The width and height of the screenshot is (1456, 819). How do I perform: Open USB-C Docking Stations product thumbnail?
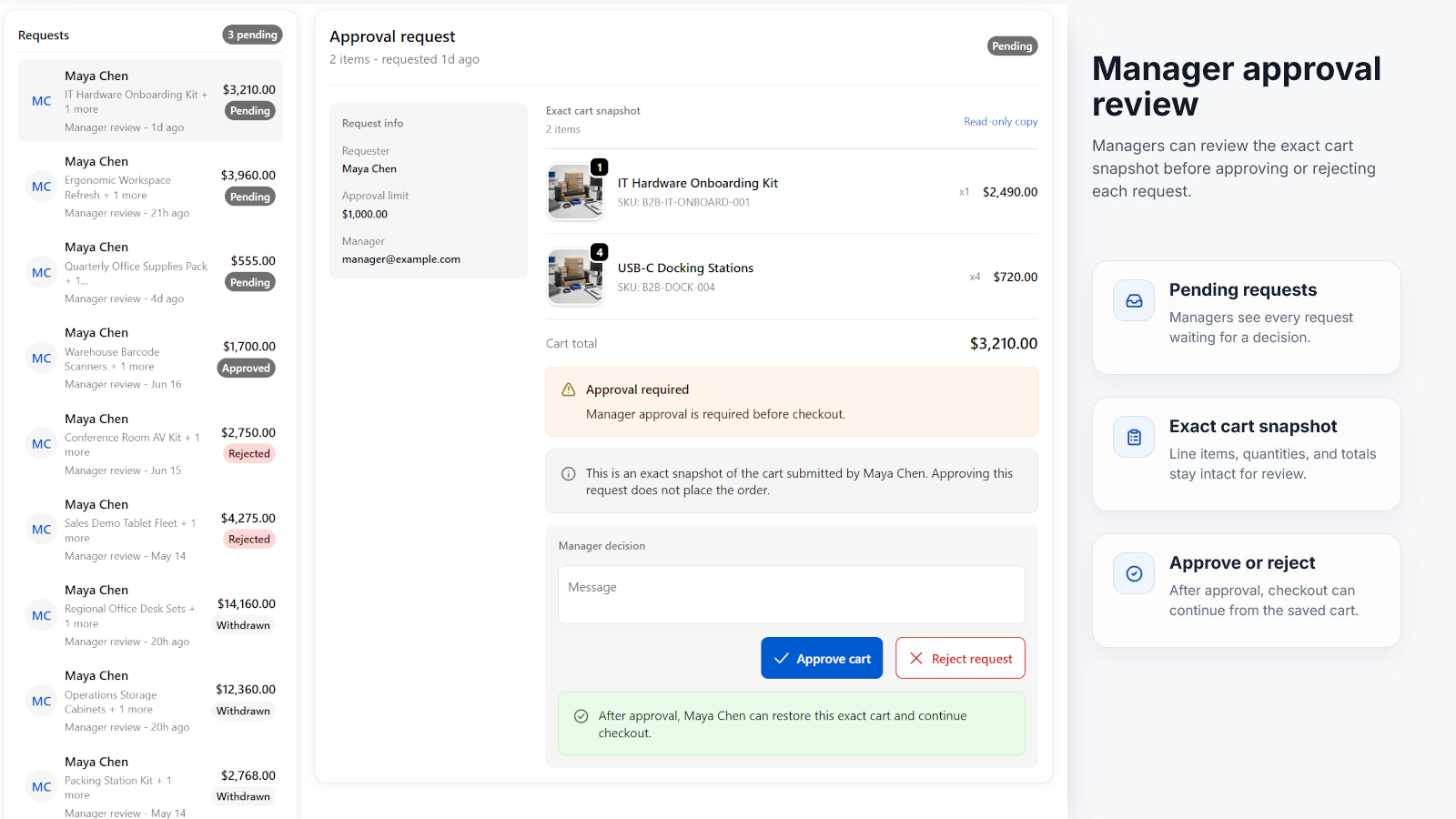point(575,277)
